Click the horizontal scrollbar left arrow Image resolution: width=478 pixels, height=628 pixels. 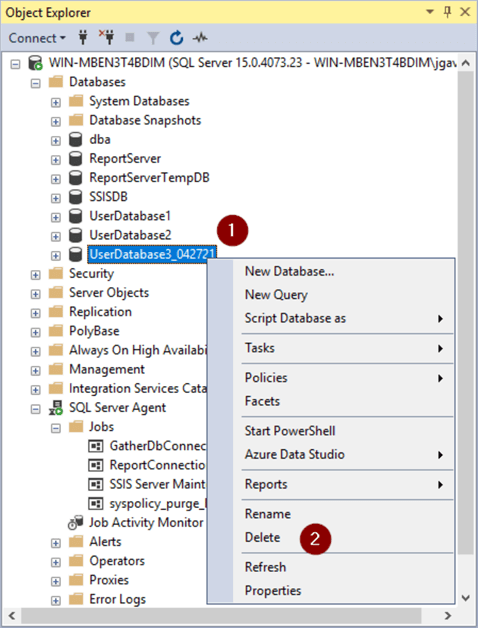[12, 615]
